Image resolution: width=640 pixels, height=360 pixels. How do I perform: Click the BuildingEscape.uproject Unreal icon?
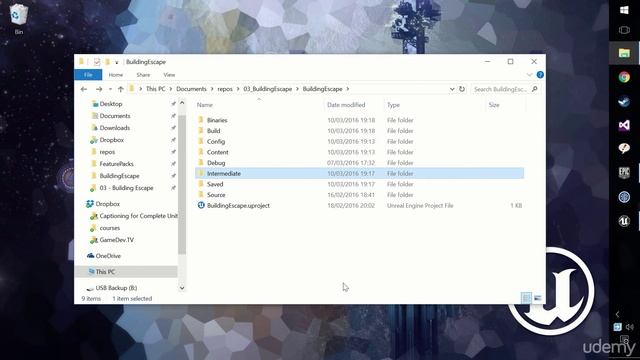click(x=201, y=205)
